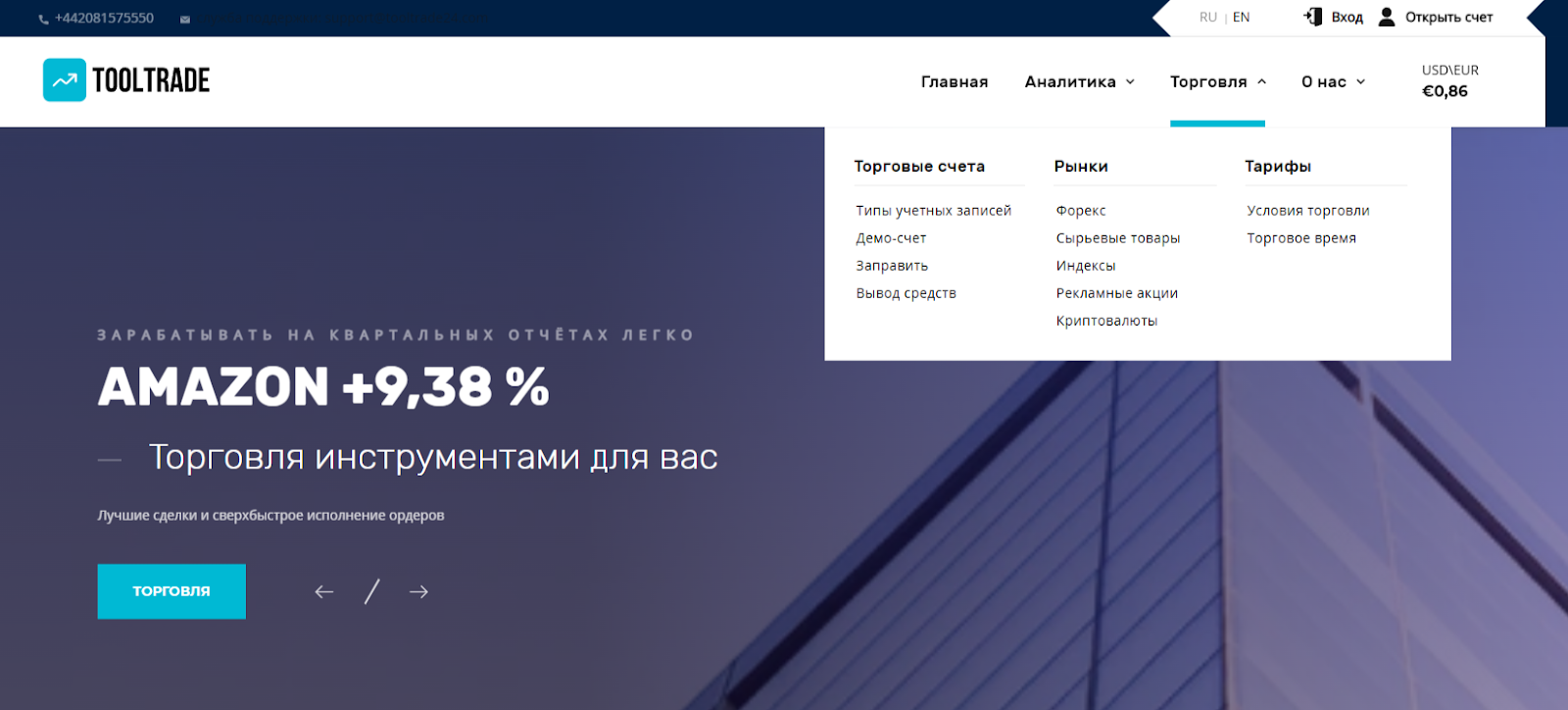Click the blue ТОРГОВЛЯ button
This screenshot has height=710, width=1568.
click(171, 591)
